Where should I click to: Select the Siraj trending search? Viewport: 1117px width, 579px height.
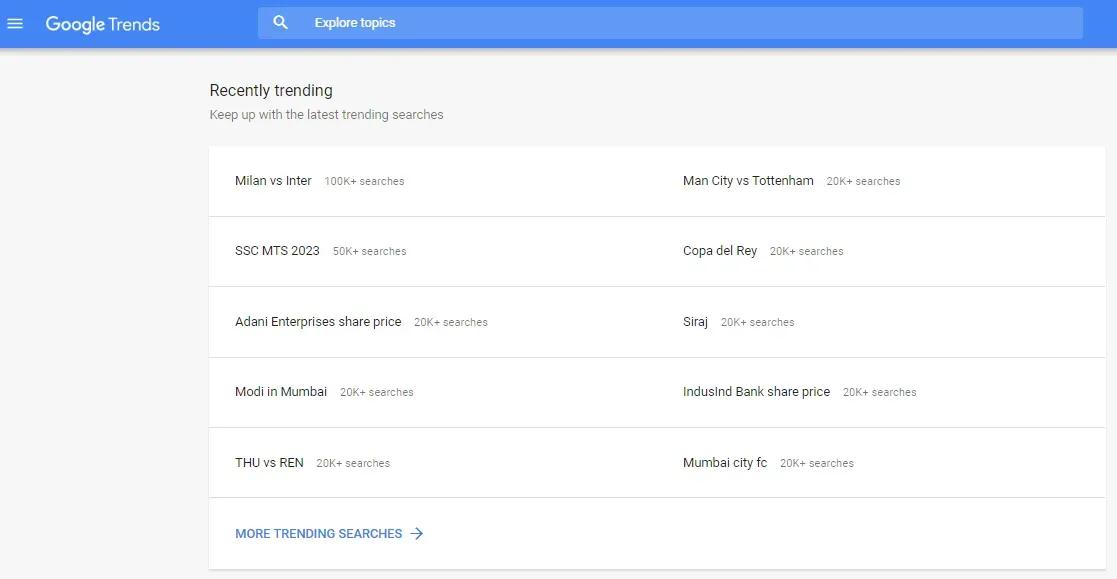(695, 322)
